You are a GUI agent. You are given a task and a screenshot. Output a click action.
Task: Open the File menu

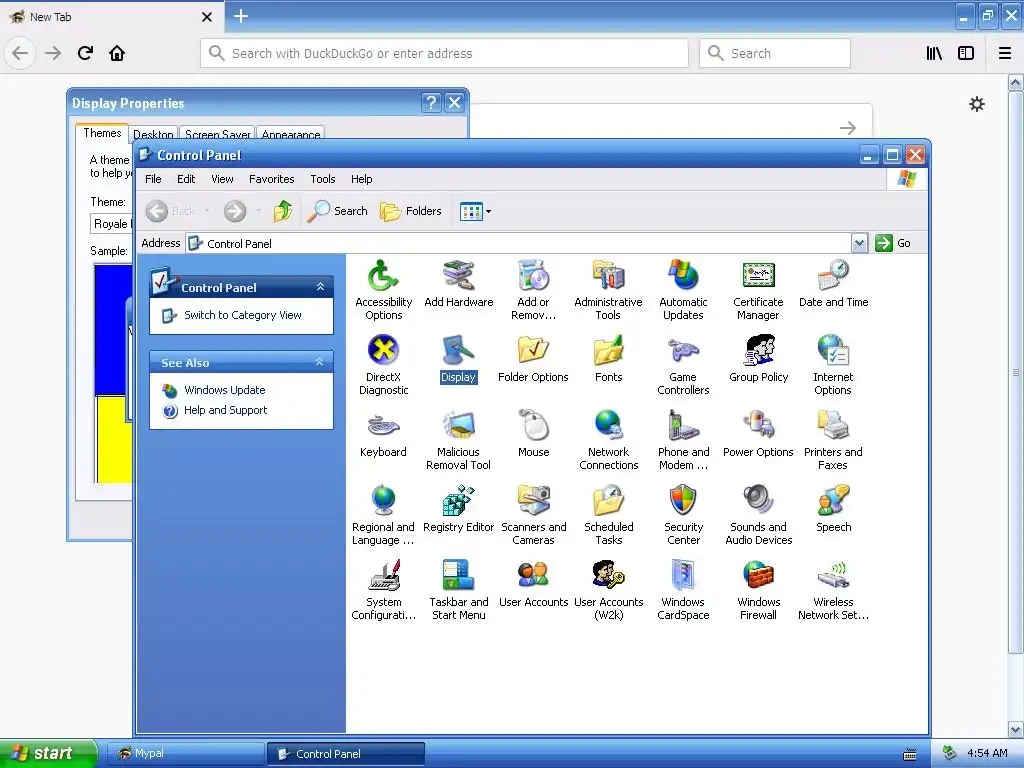pos(153,179)
